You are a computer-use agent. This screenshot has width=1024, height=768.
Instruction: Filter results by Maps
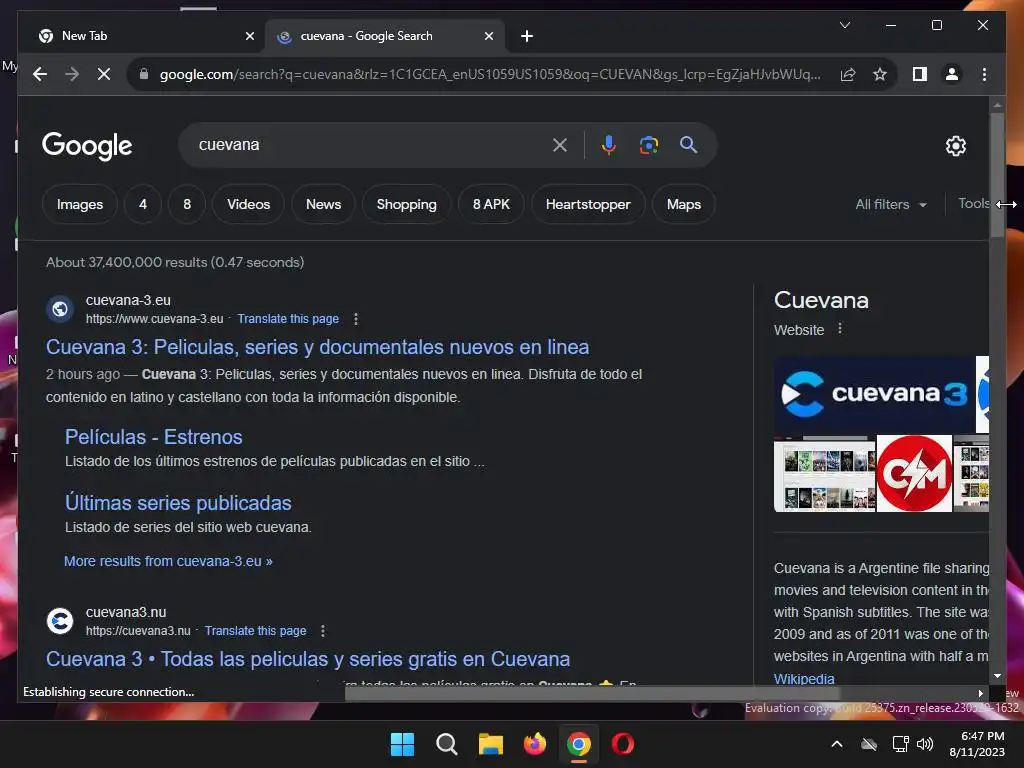tap(684, 204)
